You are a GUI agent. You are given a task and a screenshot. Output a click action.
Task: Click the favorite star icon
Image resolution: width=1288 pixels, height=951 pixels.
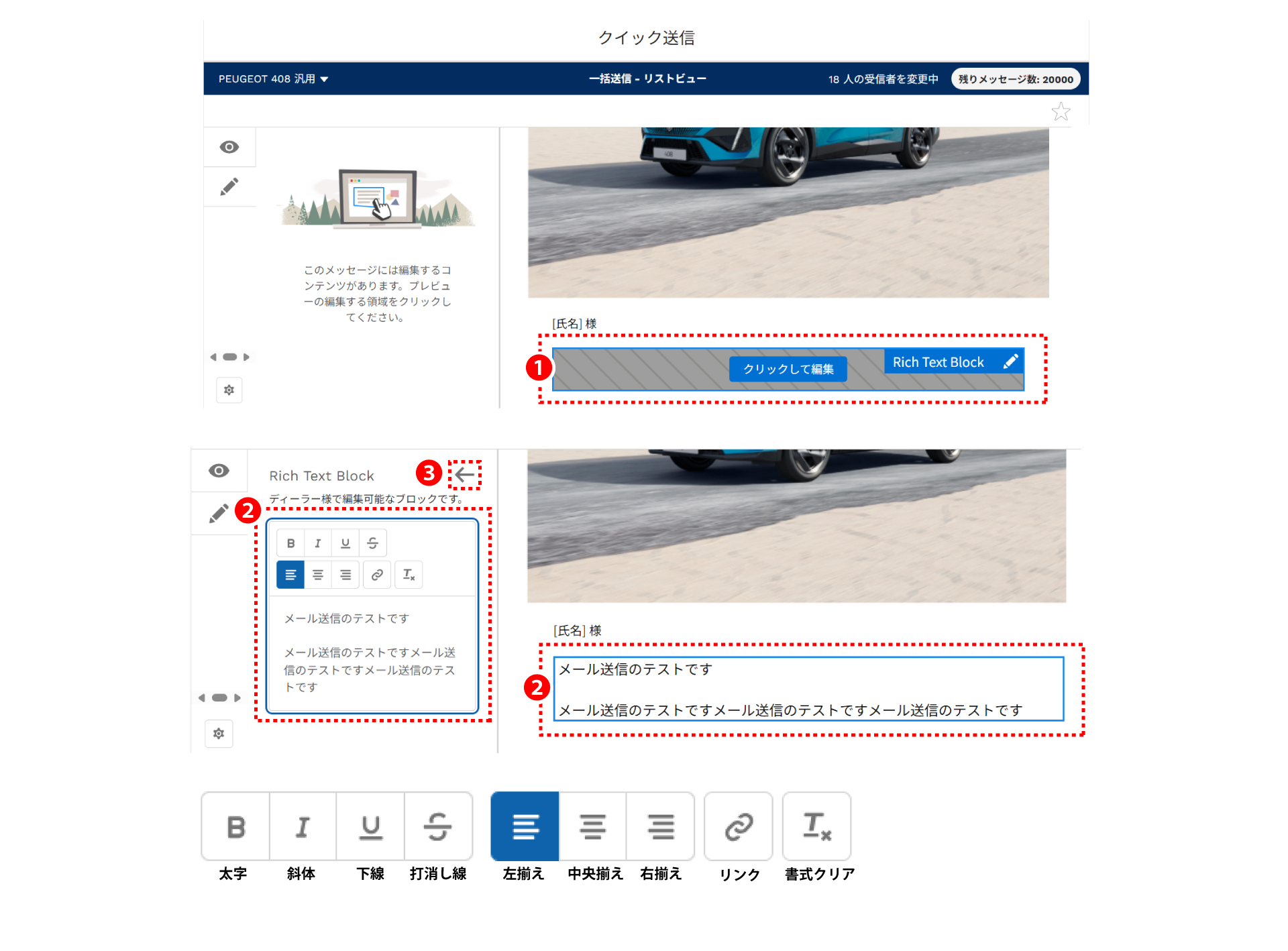pos(1060,111)
